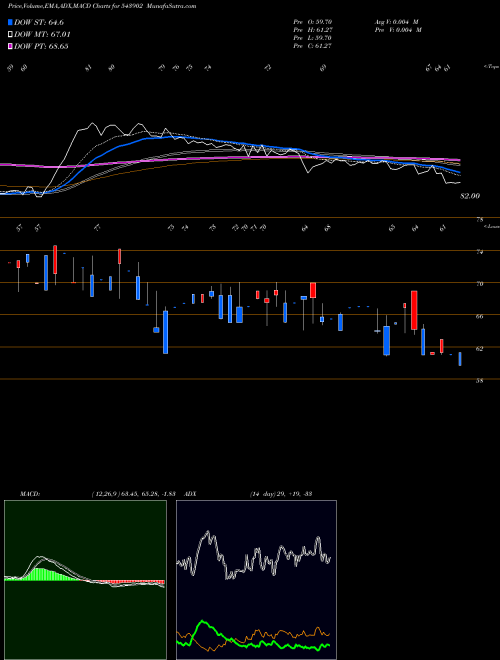Click the 'Pre H: 61.27' high value
The image size is (500, 660).
pyautogui.click(x=314, y=30)
